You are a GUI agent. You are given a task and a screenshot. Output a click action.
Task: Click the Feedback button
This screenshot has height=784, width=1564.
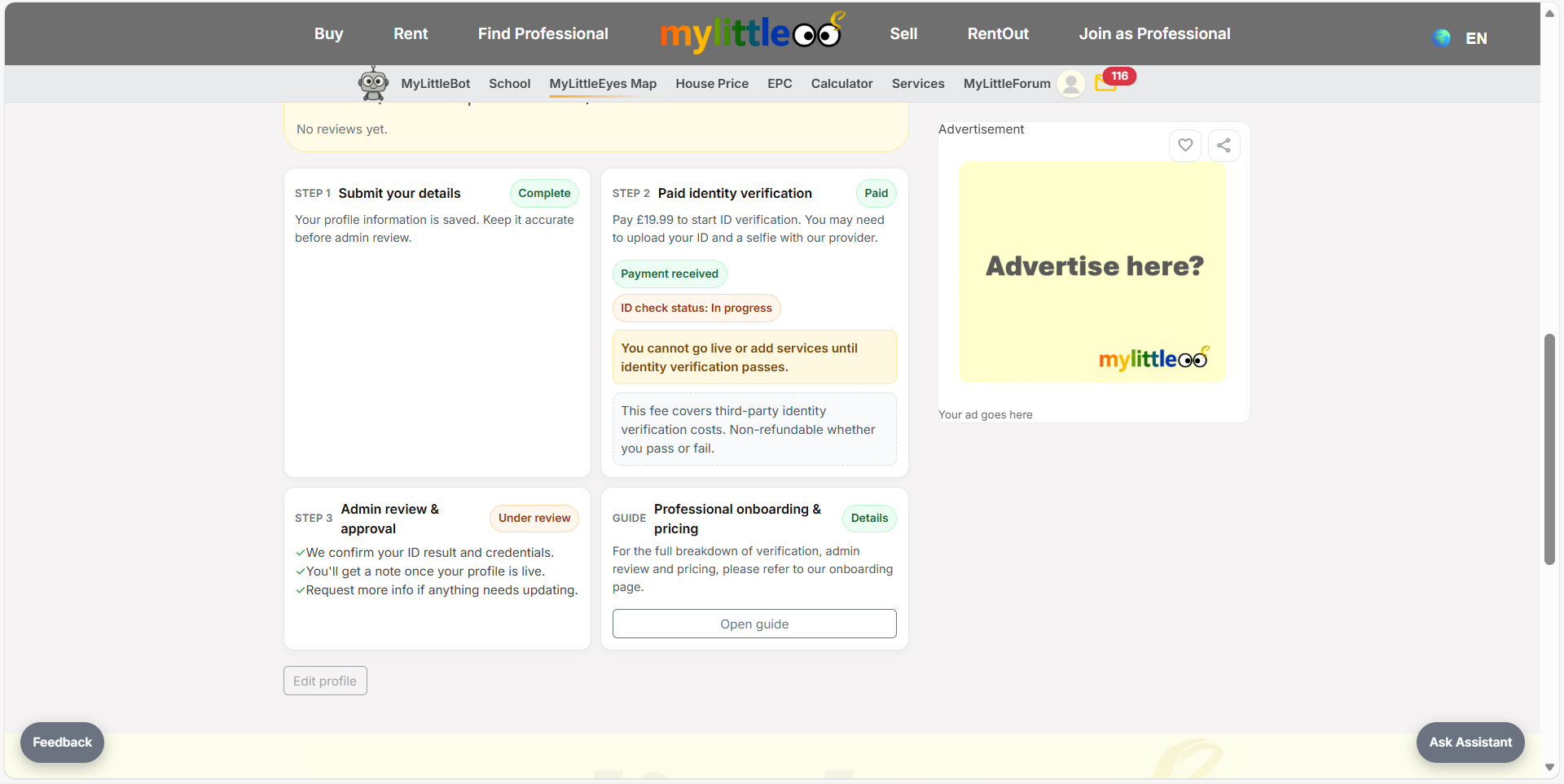(62, 742)
